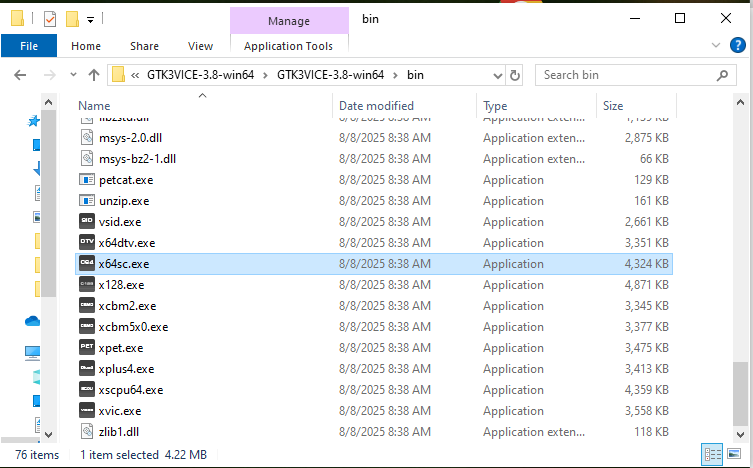Select the vsid.exe file name
The height and width of the screenshot is (468, 753).
120,222
